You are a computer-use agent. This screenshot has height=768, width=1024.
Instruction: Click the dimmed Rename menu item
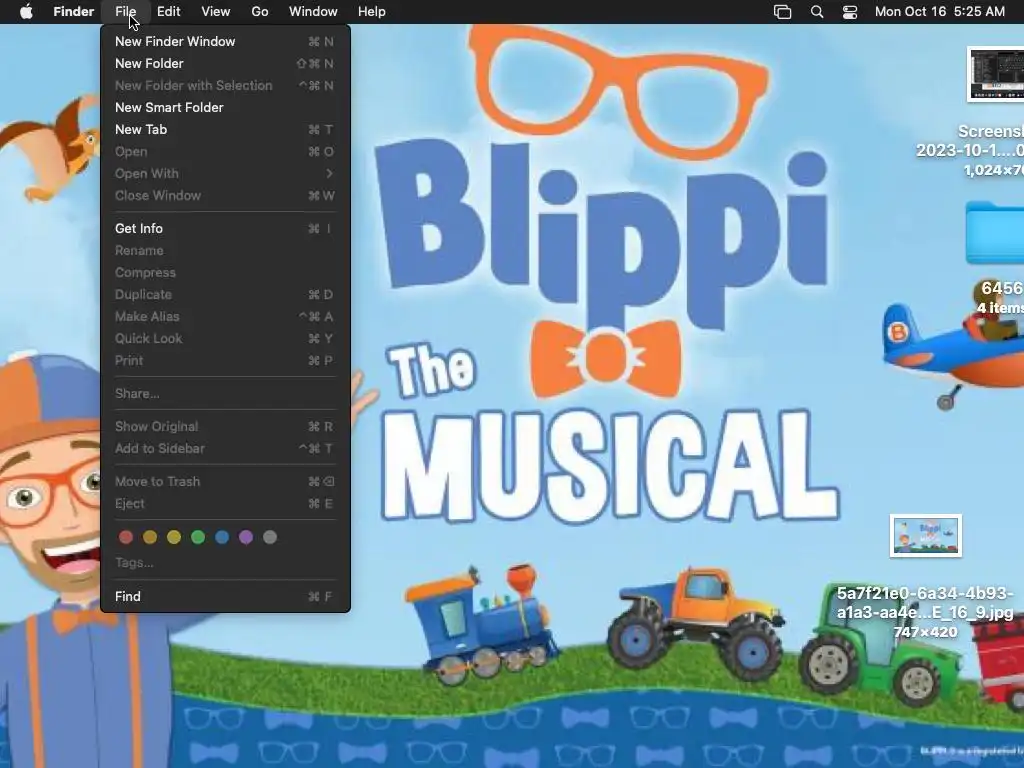[225, 251]
